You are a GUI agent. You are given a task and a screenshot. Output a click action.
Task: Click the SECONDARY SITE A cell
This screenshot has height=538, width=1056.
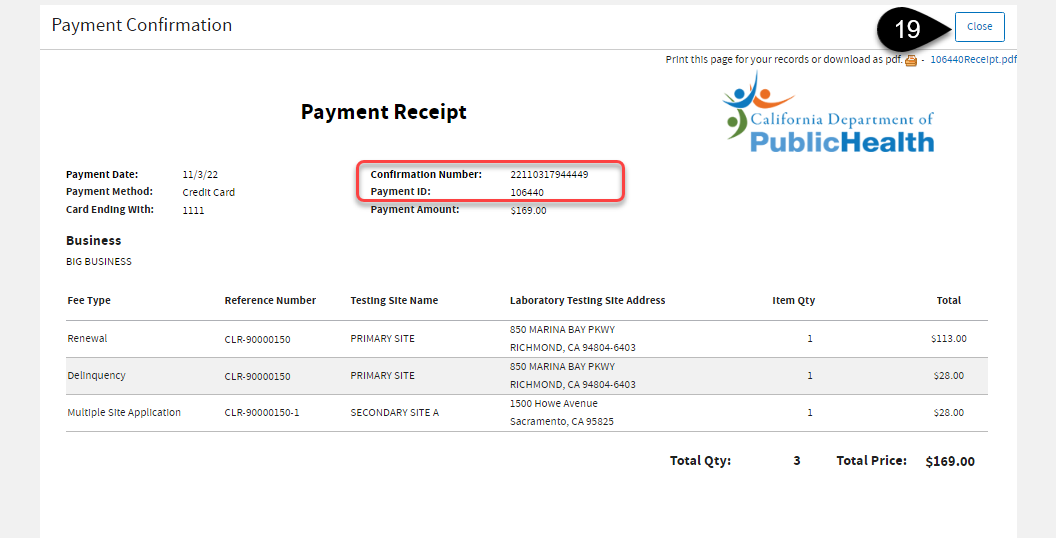(395, 413)
